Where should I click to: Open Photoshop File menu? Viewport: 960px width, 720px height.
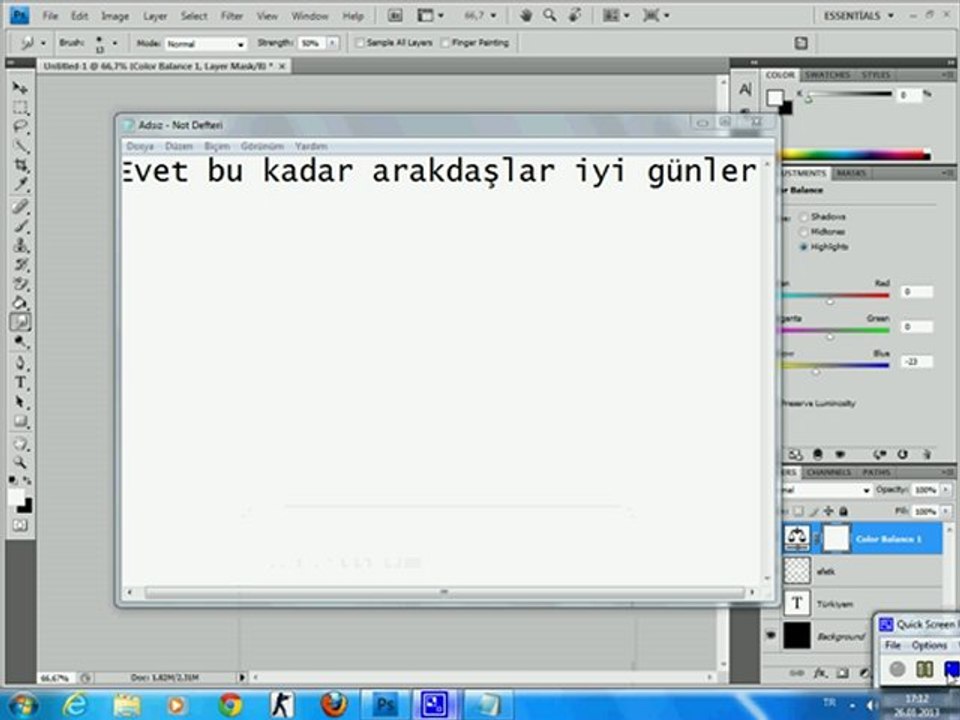(x=50, y=16)
